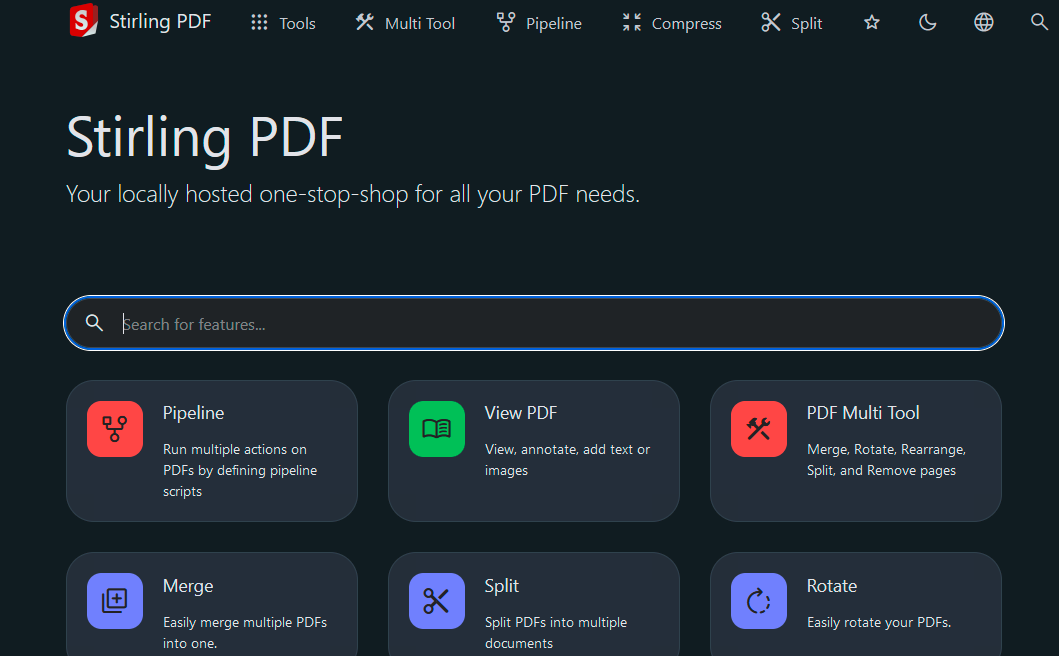Select Pipeline in the top navigation
Image resolution: width=1059 pixels, height=656 pixels.
[x=539, y=23]
